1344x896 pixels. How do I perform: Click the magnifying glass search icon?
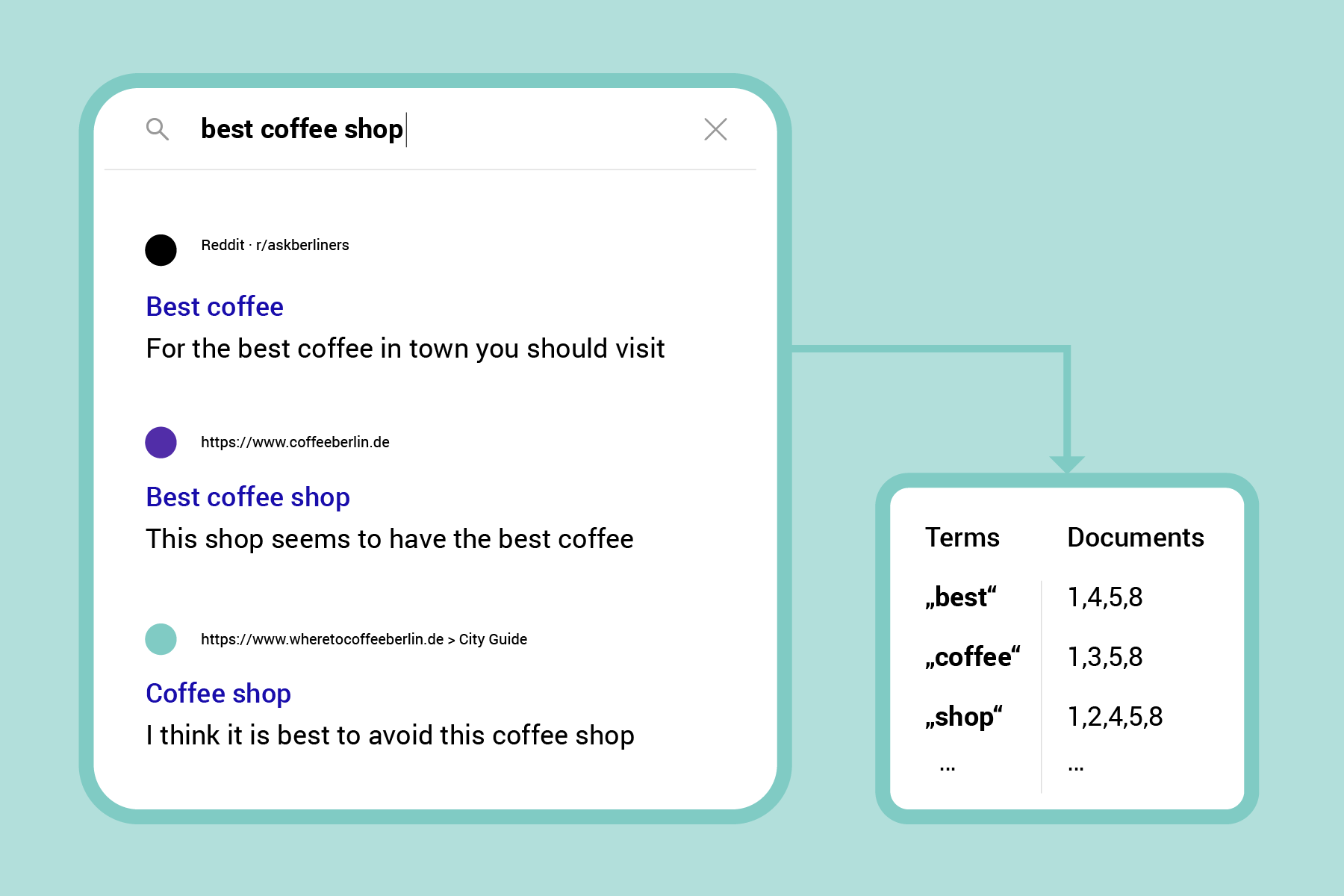point(158,128)
